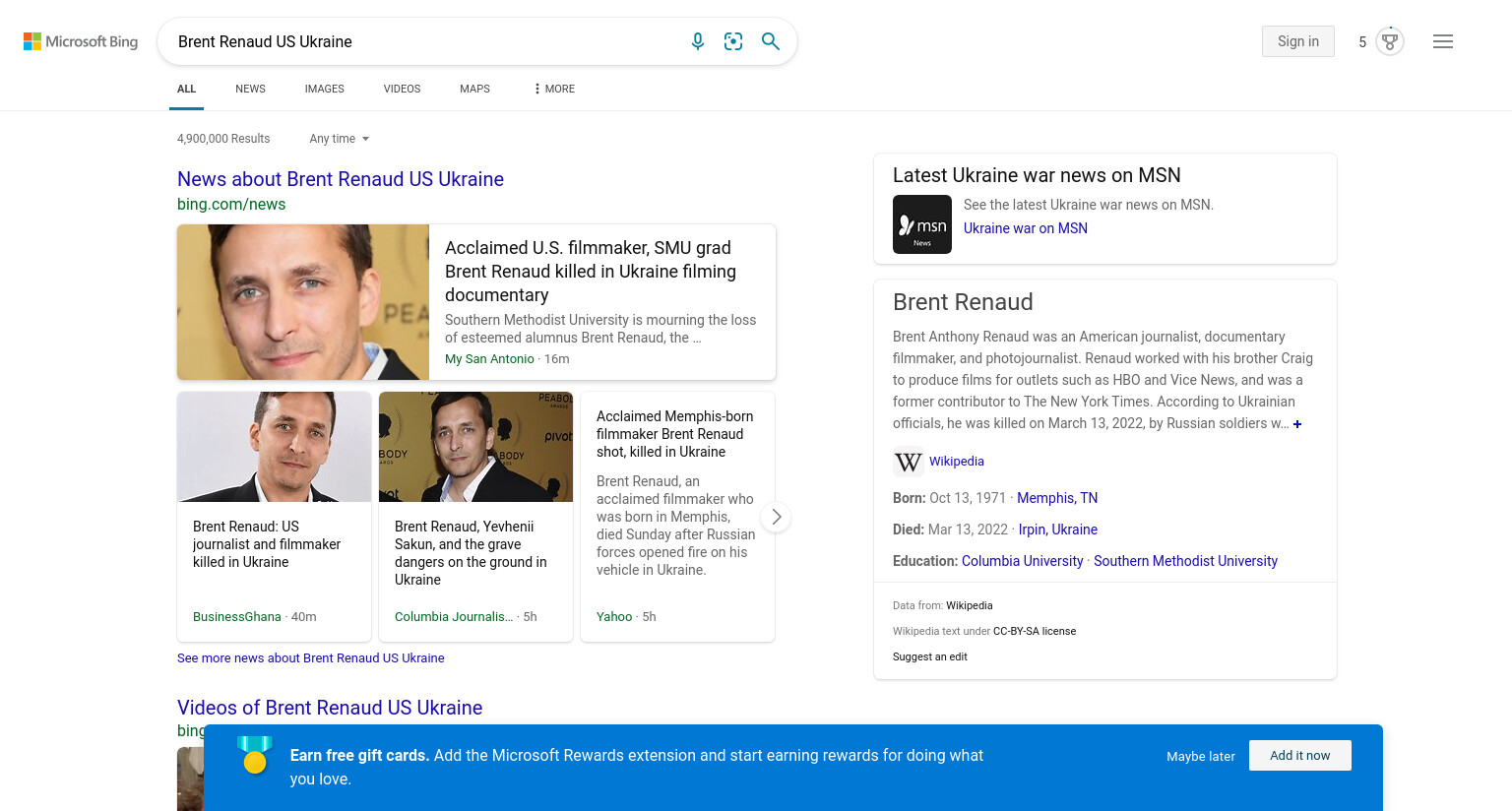Dismiss banner with Maybe later

click(x=1201, y=756)
